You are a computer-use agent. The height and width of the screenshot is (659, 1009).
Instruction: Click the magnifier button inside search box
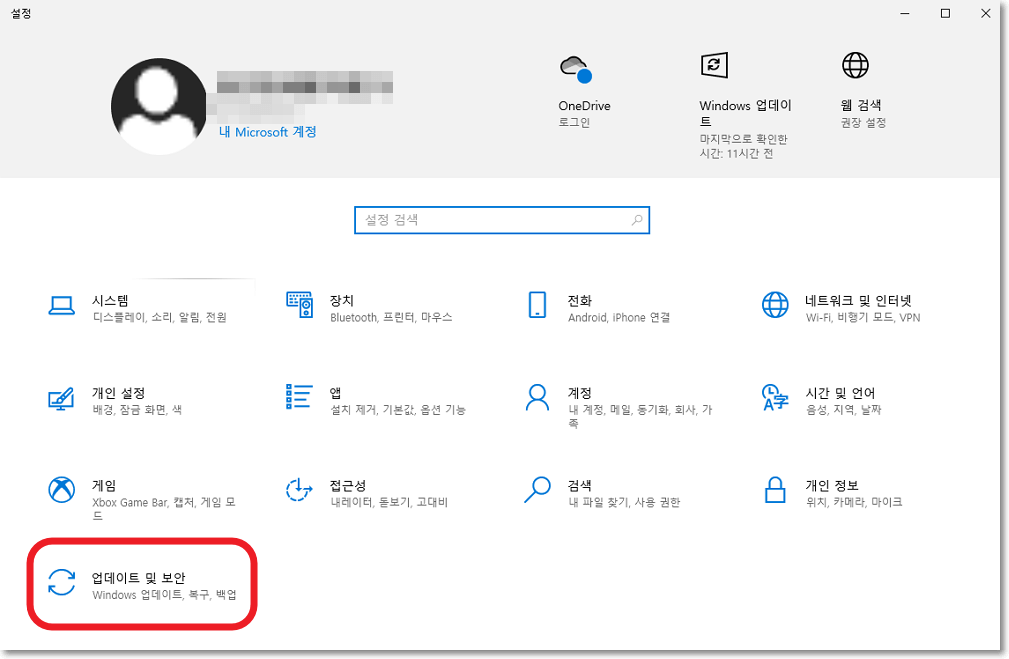[637, 220]
